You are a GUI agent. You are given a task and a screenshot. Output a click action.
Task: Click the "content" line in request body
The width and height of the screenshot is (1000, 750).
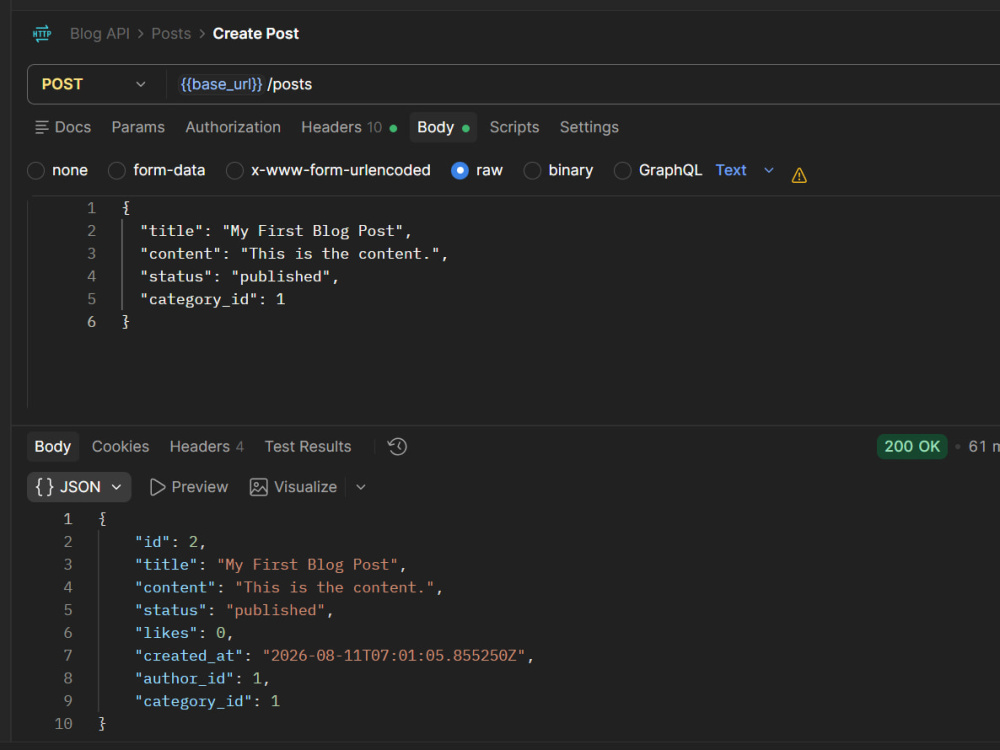click(294, 254)
